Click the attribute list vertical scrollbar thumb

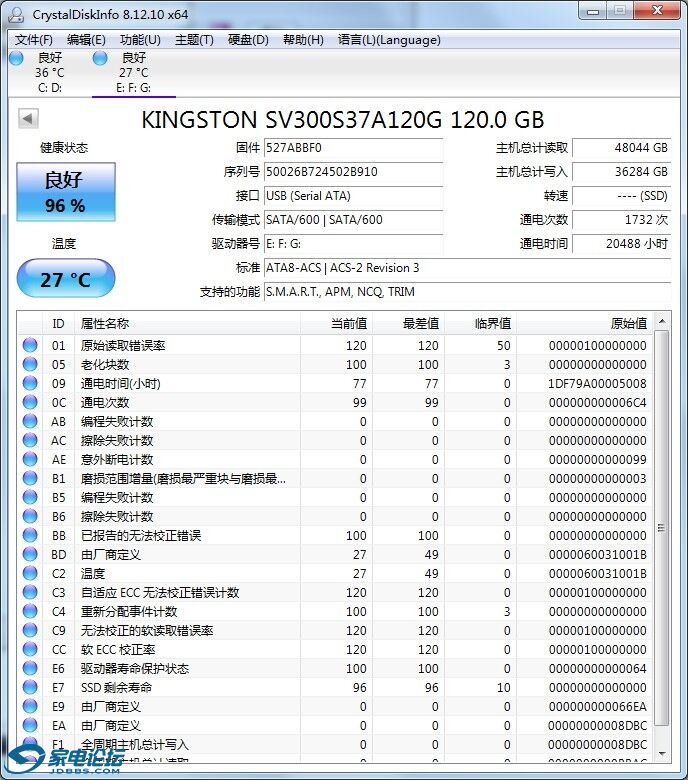[662, 528]
